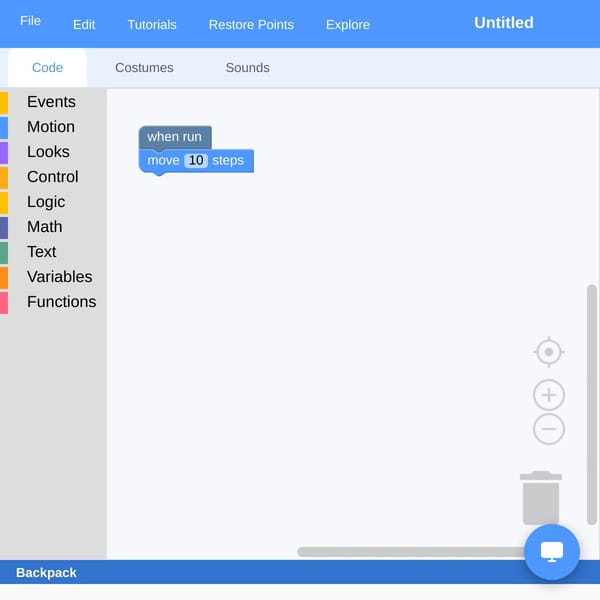
Task: Select the Events block category
Action: (x=53, y=102)
